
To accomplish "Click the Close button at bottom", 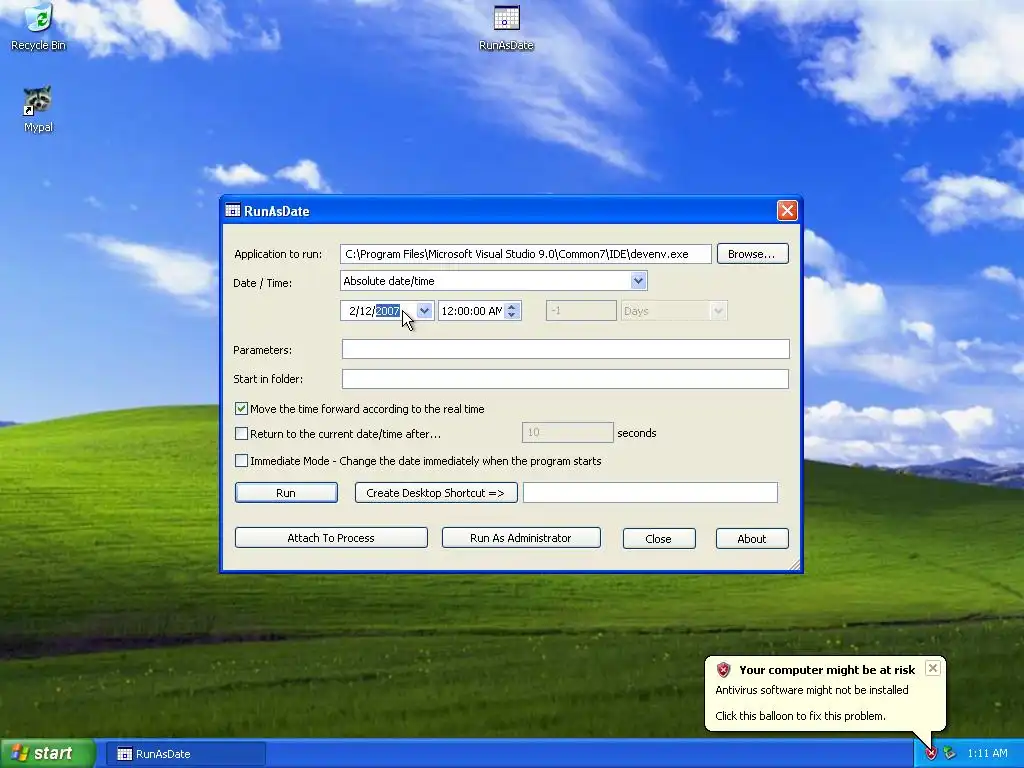I will pyautogui.click(x=659, y=539).
